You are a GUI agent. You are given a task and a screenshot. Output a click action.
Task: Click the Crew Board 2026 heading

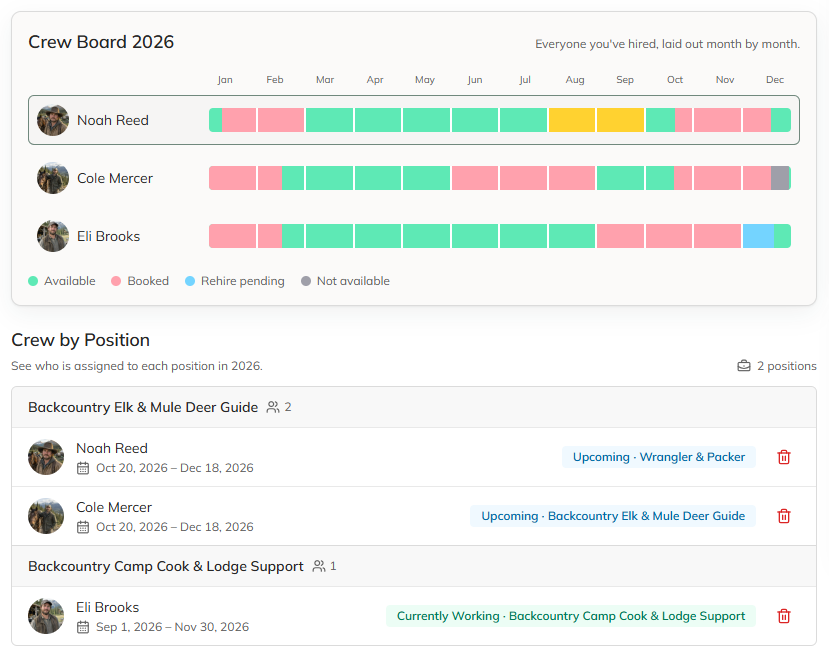[101, 42]
